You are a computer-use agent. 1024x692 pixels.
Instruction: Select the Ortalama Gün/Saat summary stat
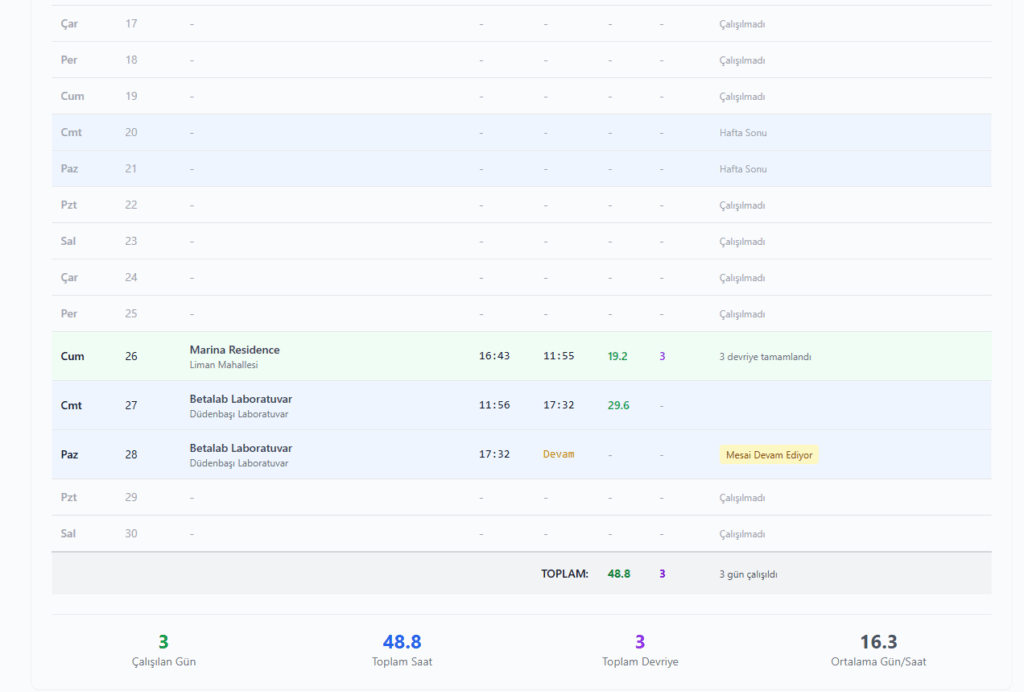point(878,650)
